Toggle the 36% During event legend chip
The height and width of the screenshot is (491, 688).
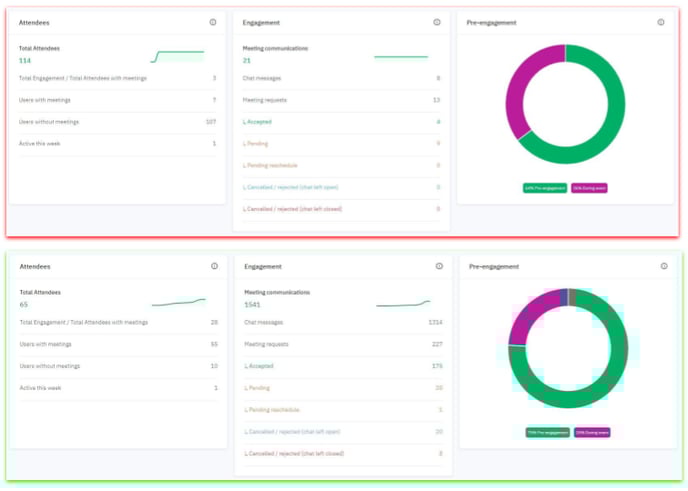(589, 188)
